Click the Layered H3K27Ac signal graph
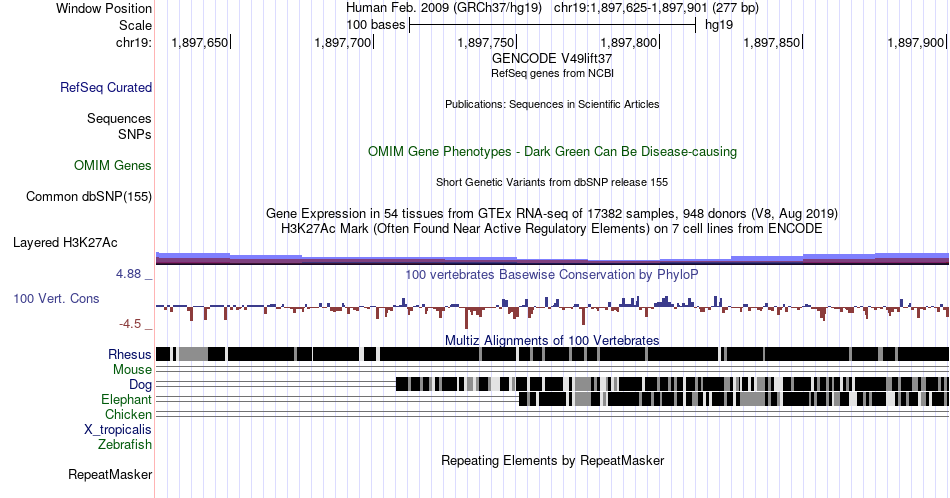 pyautogui.click(x=552, y=258)
